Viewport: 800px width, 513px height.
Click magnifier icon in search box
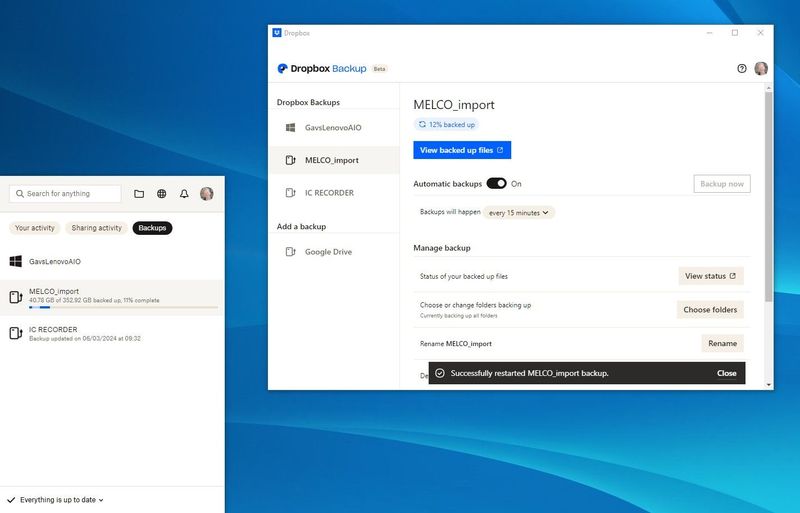(20, 193)
